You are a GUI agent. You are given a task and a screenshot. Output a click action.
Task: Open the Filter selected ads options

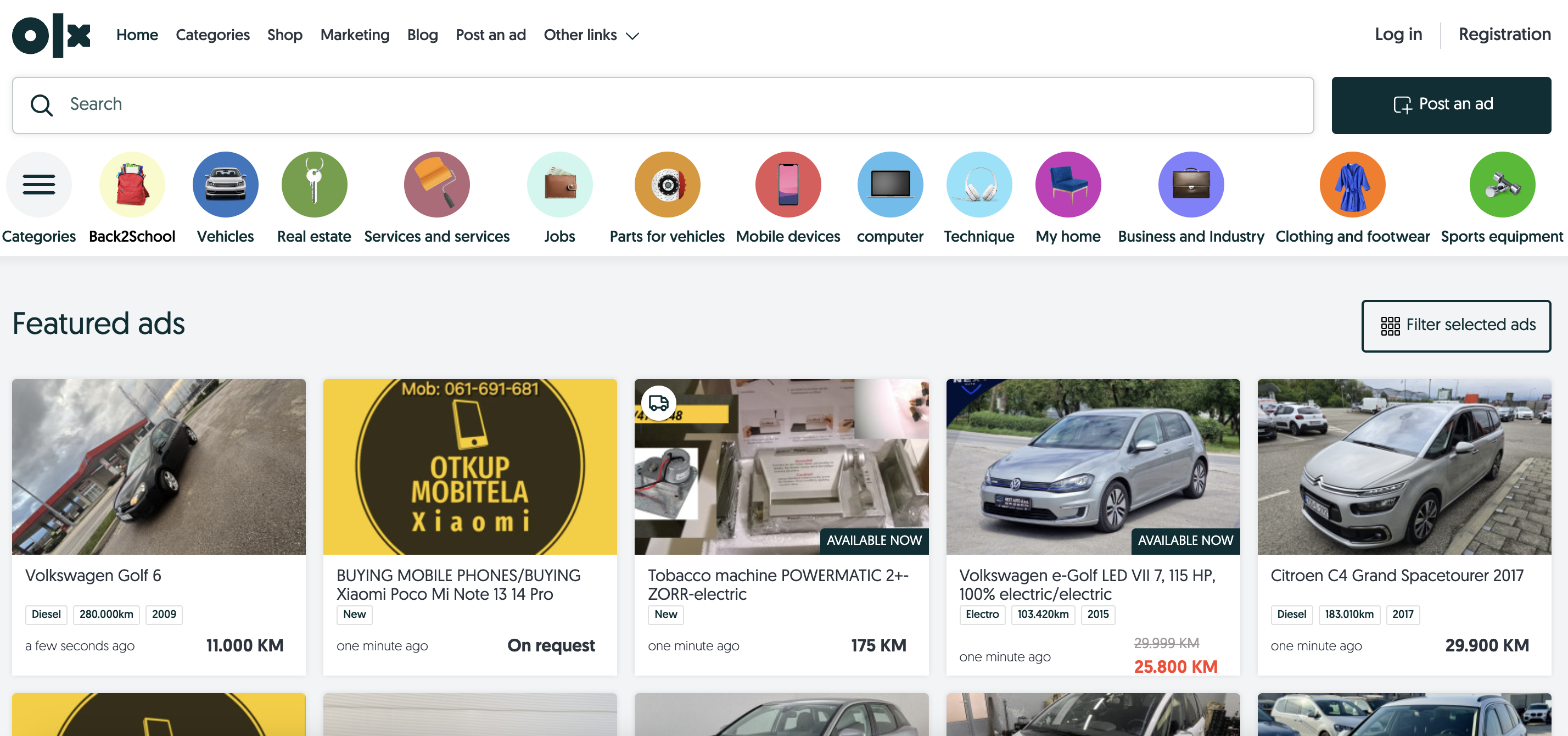pos(1456,326)
